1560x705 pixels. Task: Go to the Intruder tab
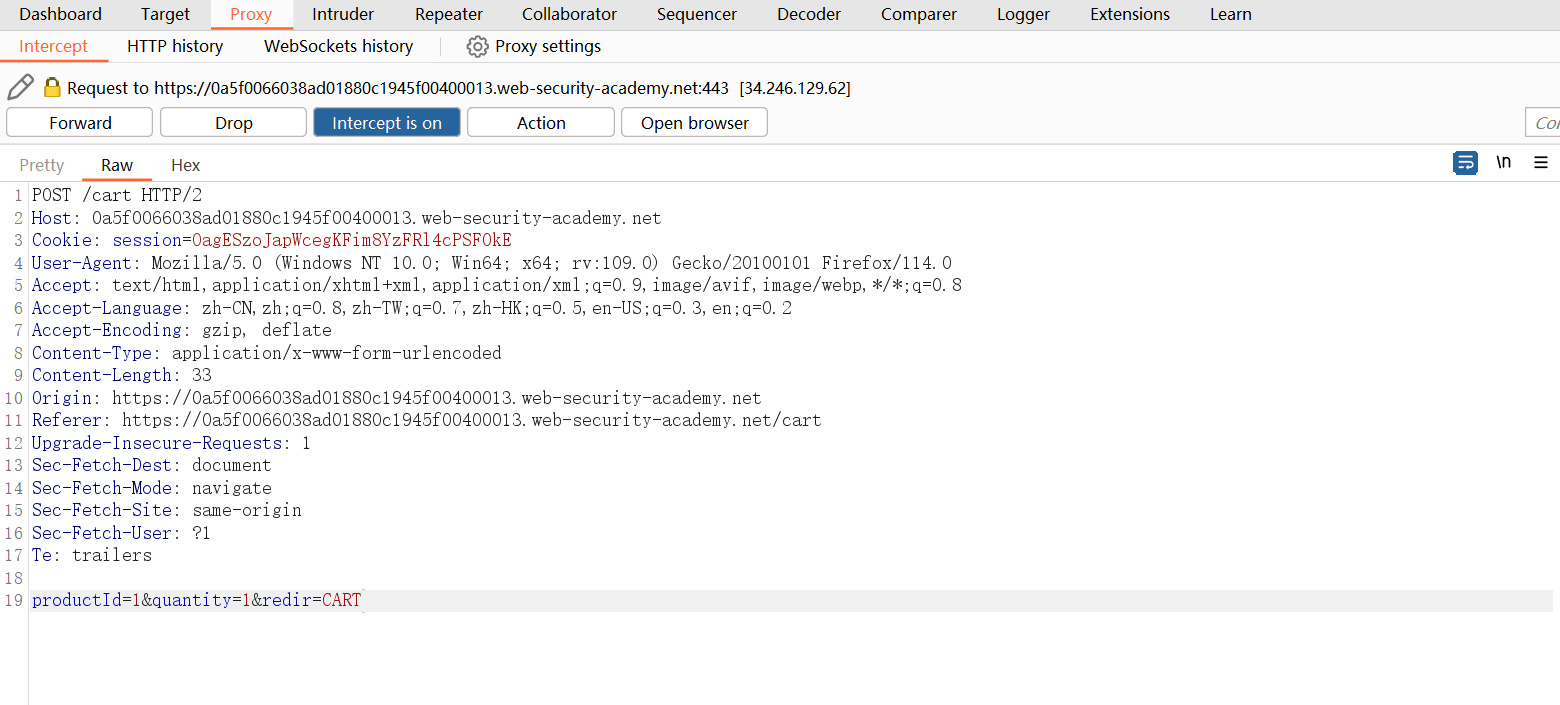pyautogui.click(x=343, y=14)
